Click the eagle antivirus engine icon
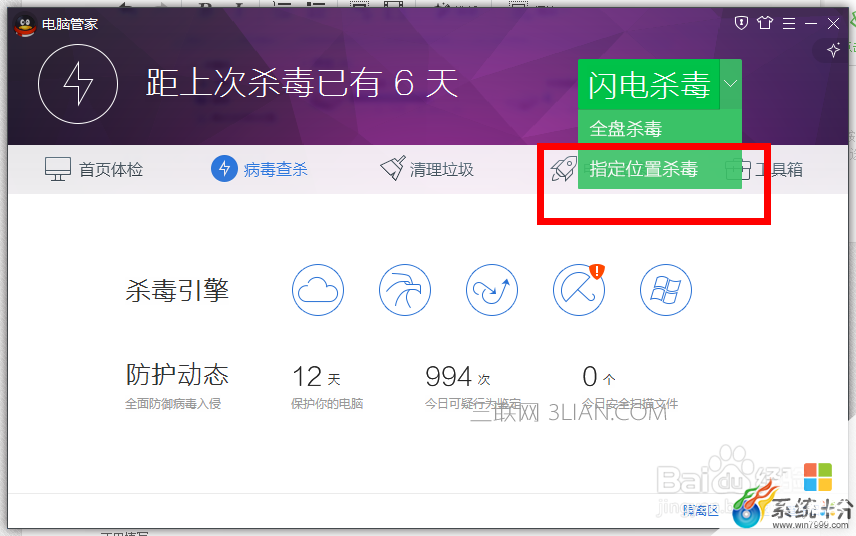 pyautogui.click(x=405, y=290)
